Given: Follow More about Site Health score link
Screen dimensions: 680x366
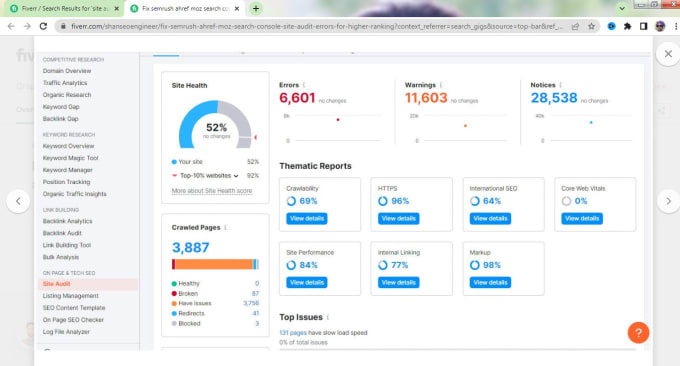Looking at the screenshot, I should 212,191.
